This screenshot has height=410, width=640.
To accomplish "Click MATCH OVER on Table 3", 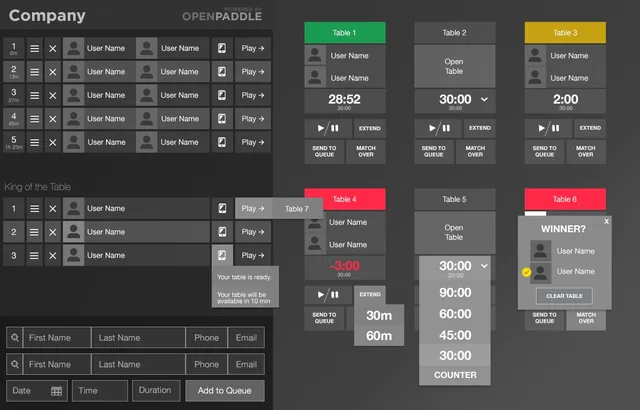I will [586, 151].
